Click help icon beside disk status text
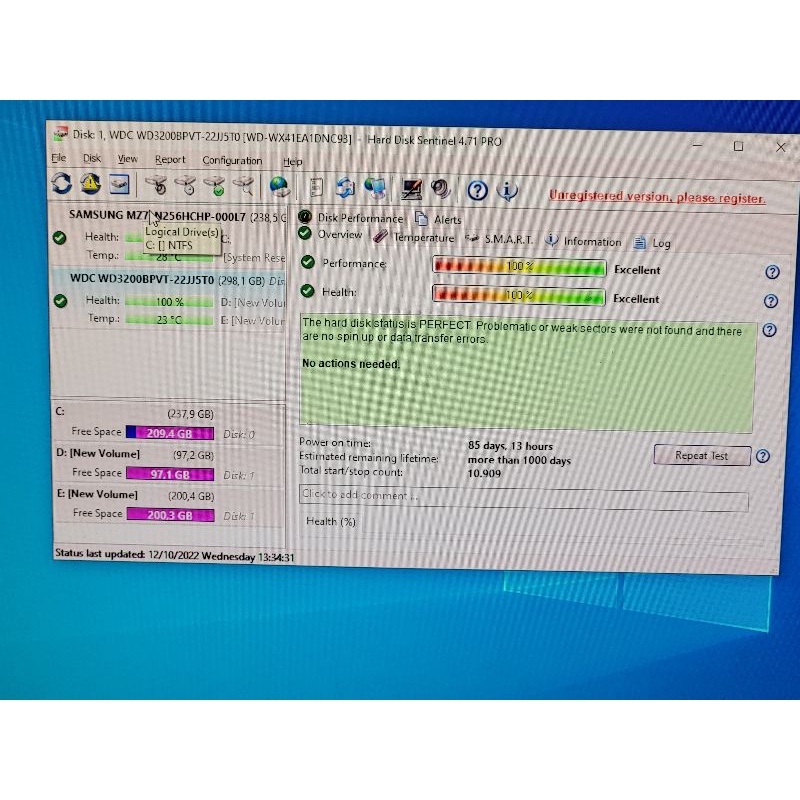 pyautogui.click(x=769, y=330)
